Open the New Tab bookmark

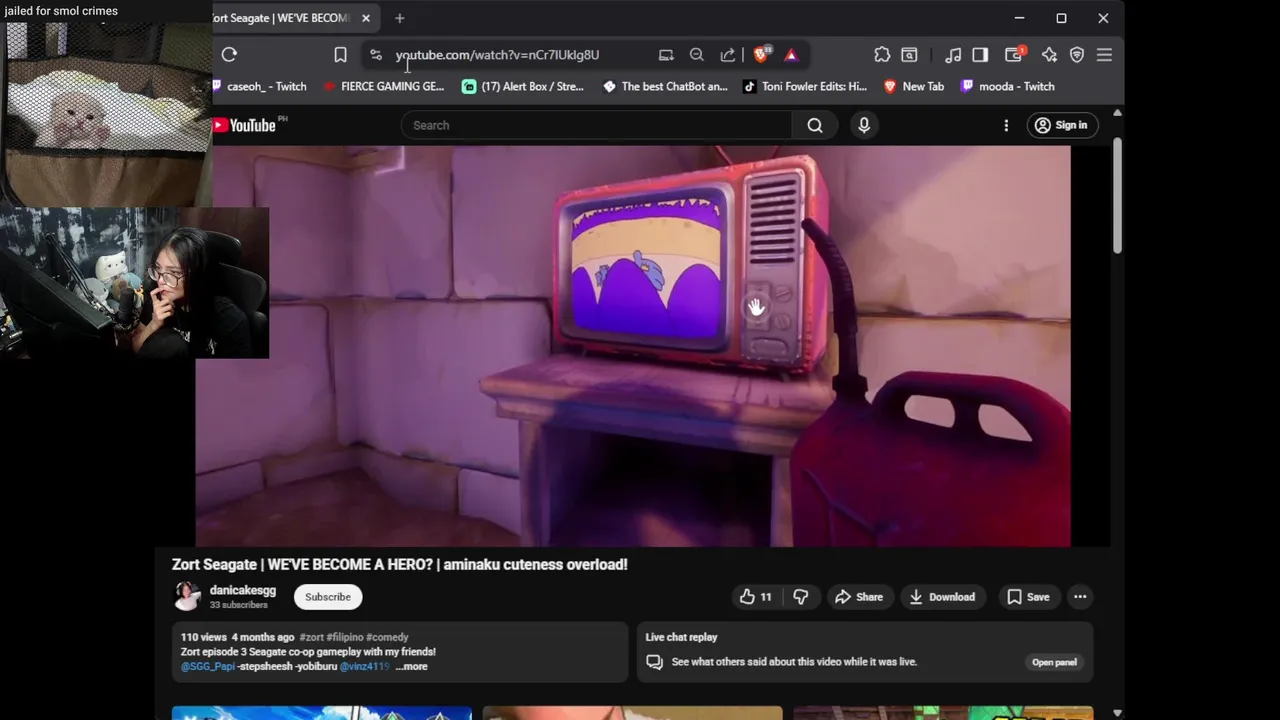point(914,86)
